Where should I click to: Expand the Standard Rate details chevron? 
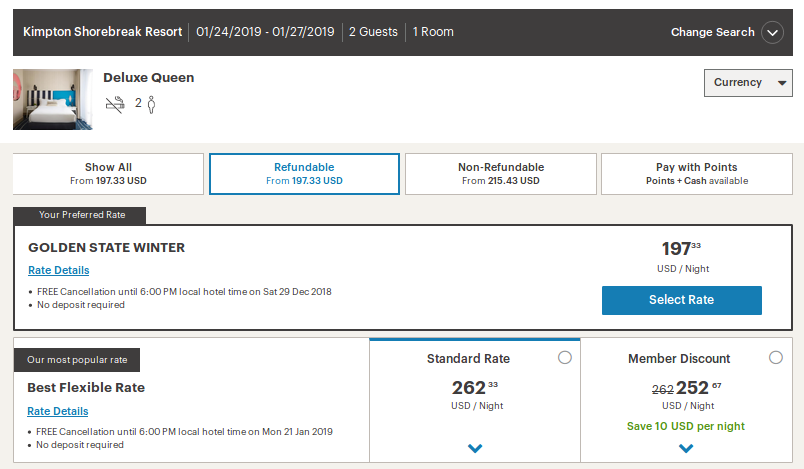(x=475, y=449)
